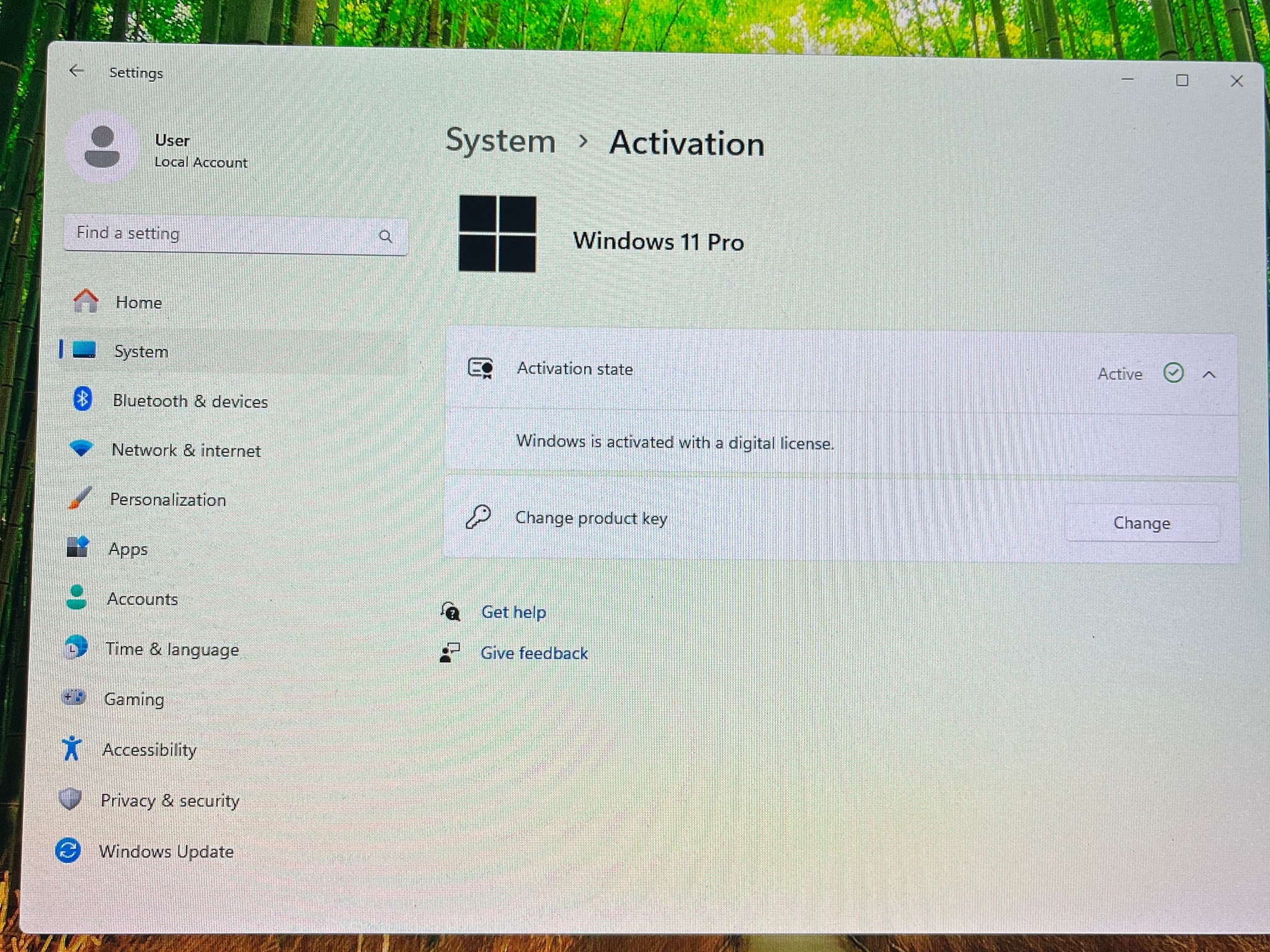1270x952 pixels.
Task: Open Time & language settings
Action: coord(172,649)
